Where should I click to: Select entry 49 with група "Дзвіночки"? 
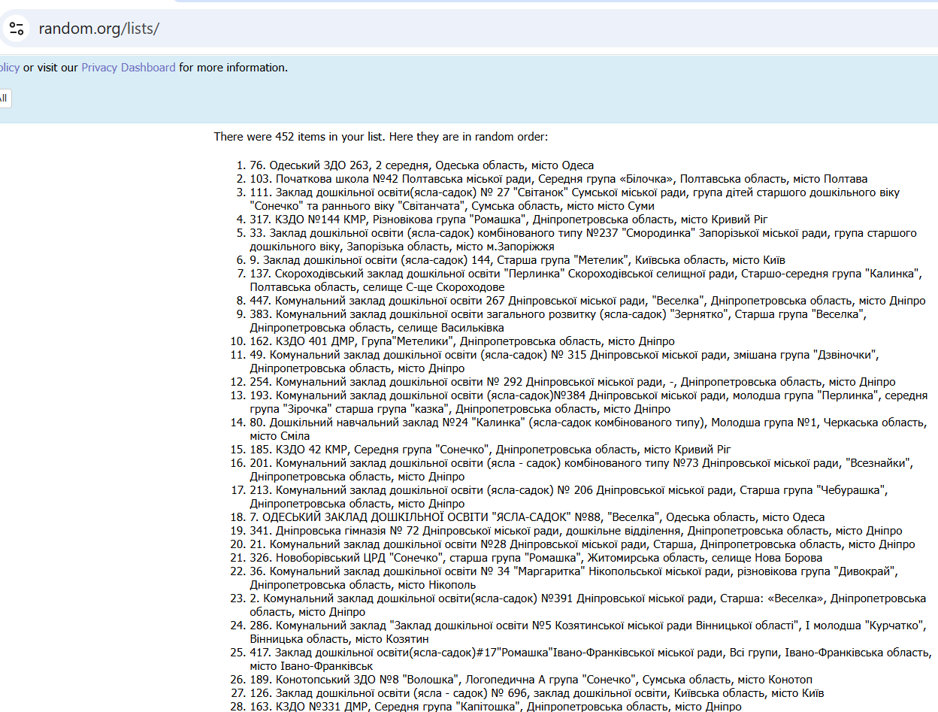(x=565, y=362)
